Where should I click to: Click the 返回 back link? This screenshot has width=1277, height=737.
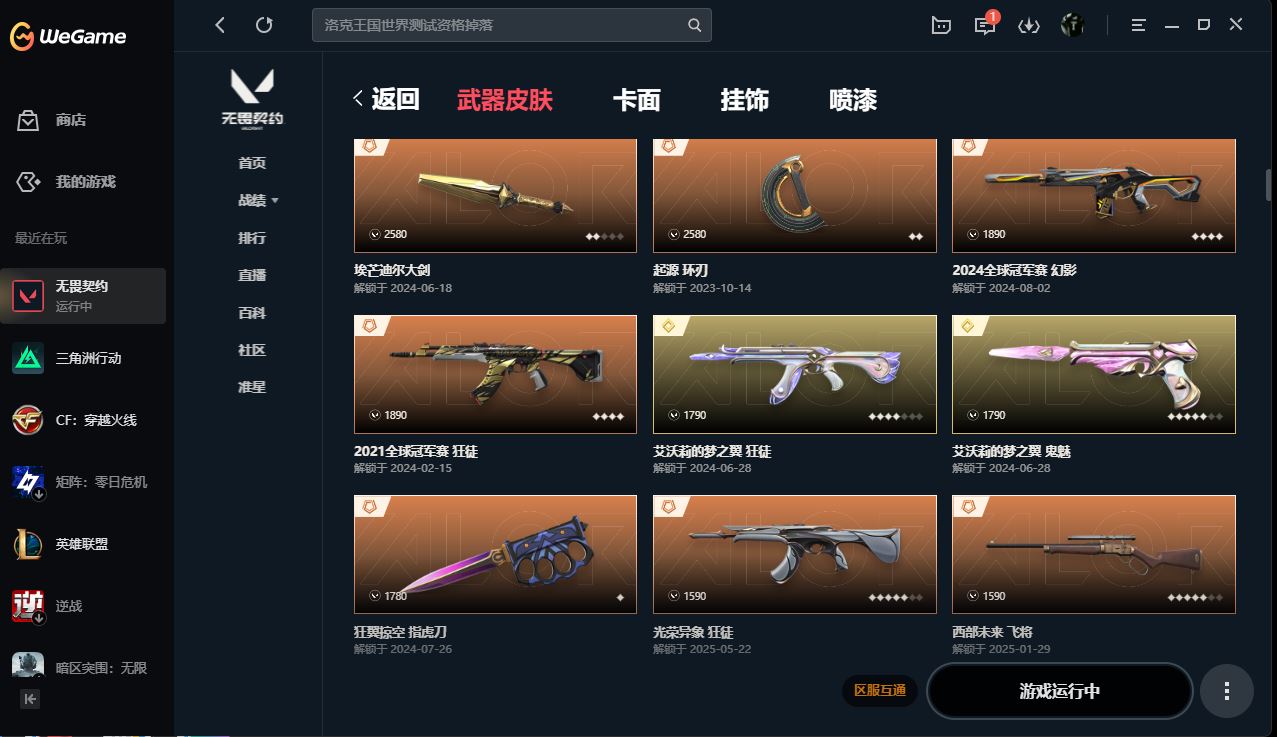pyautogui.click(x=386, y=99)
